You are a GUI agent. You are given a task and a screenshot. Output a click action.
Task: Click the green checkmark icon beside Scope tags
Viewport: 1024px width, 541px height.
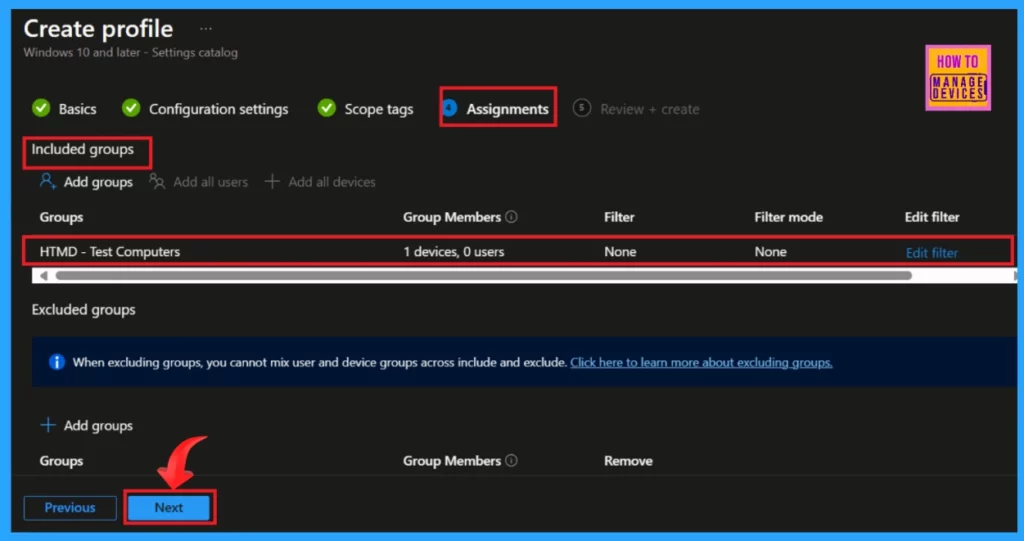(327, 108)
